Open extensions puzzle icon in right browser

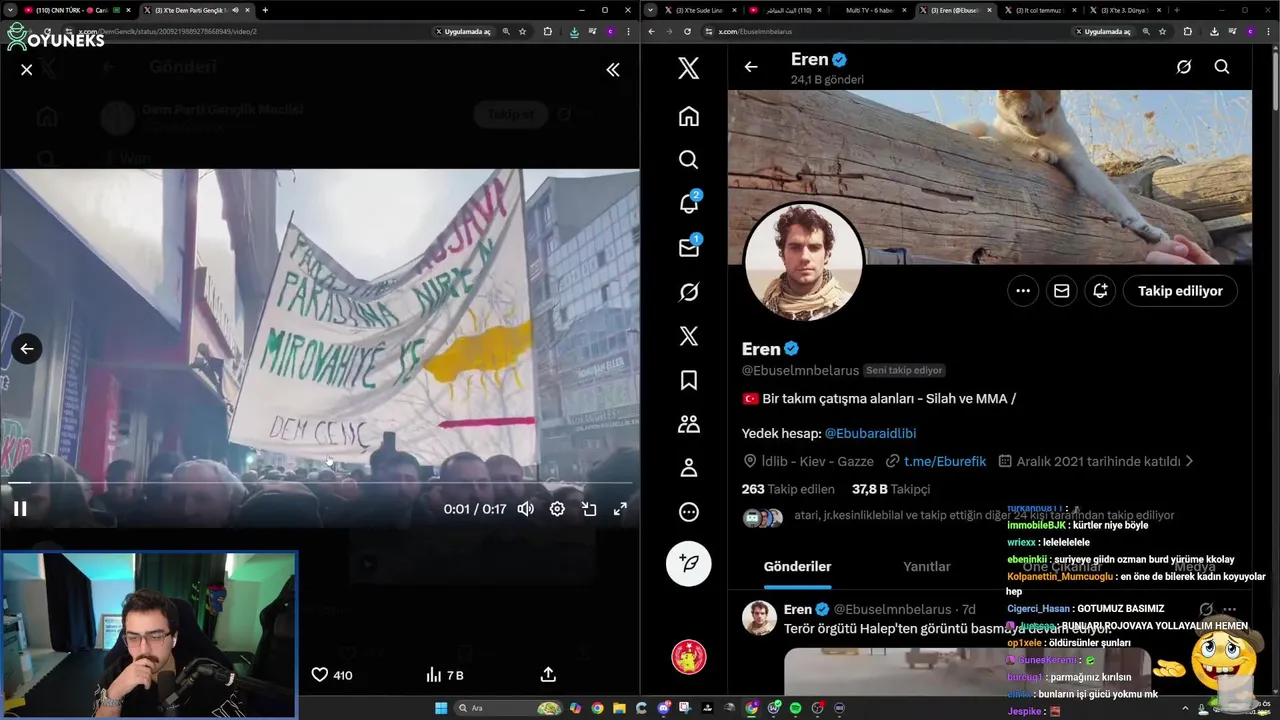point(1188,31)
